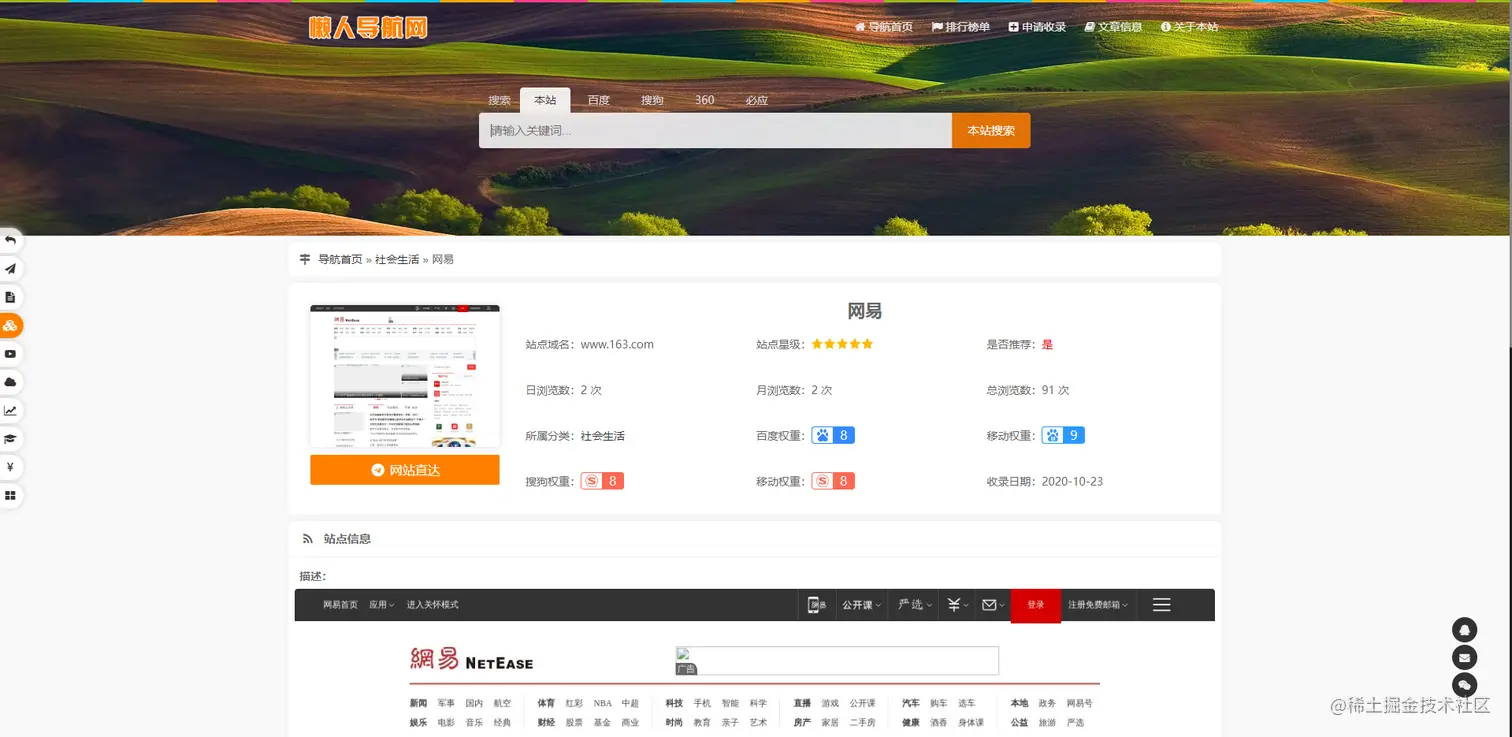This screenshot has width=1512, height=737.
Task: Click the graduation-cap icon in left sidebar
Action: coord(10,439)
